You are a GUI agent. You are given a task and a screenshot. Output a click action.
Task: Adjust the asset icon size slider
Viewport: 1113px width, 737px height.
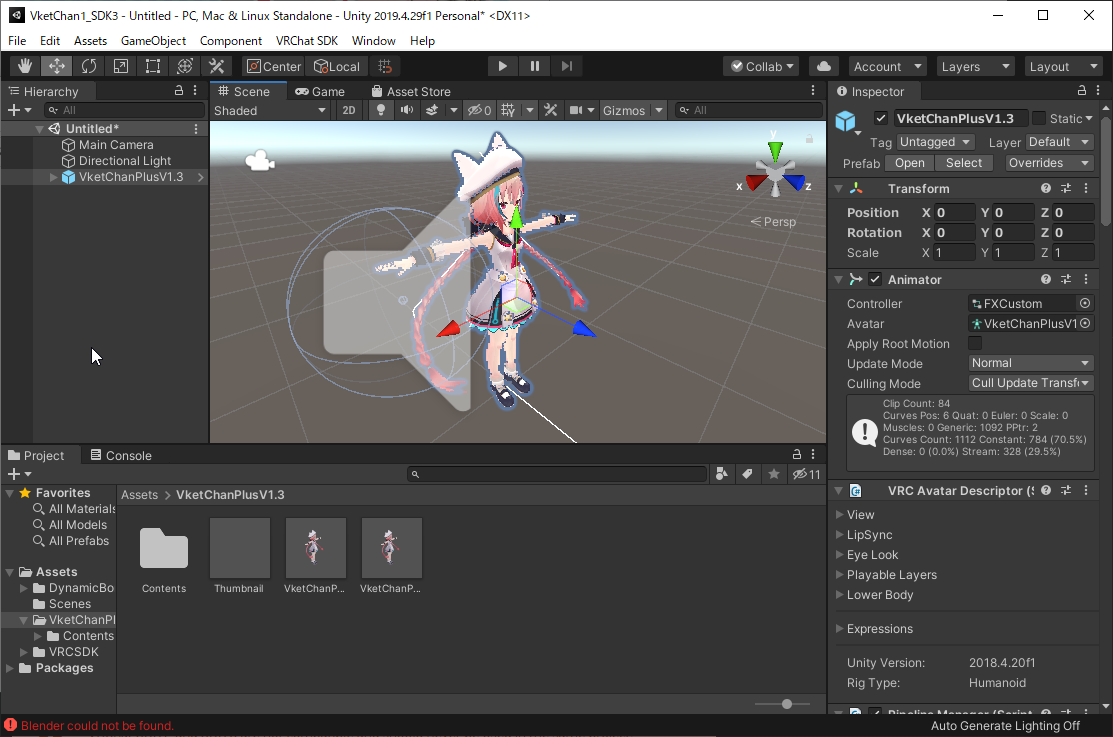pos(787,704)
